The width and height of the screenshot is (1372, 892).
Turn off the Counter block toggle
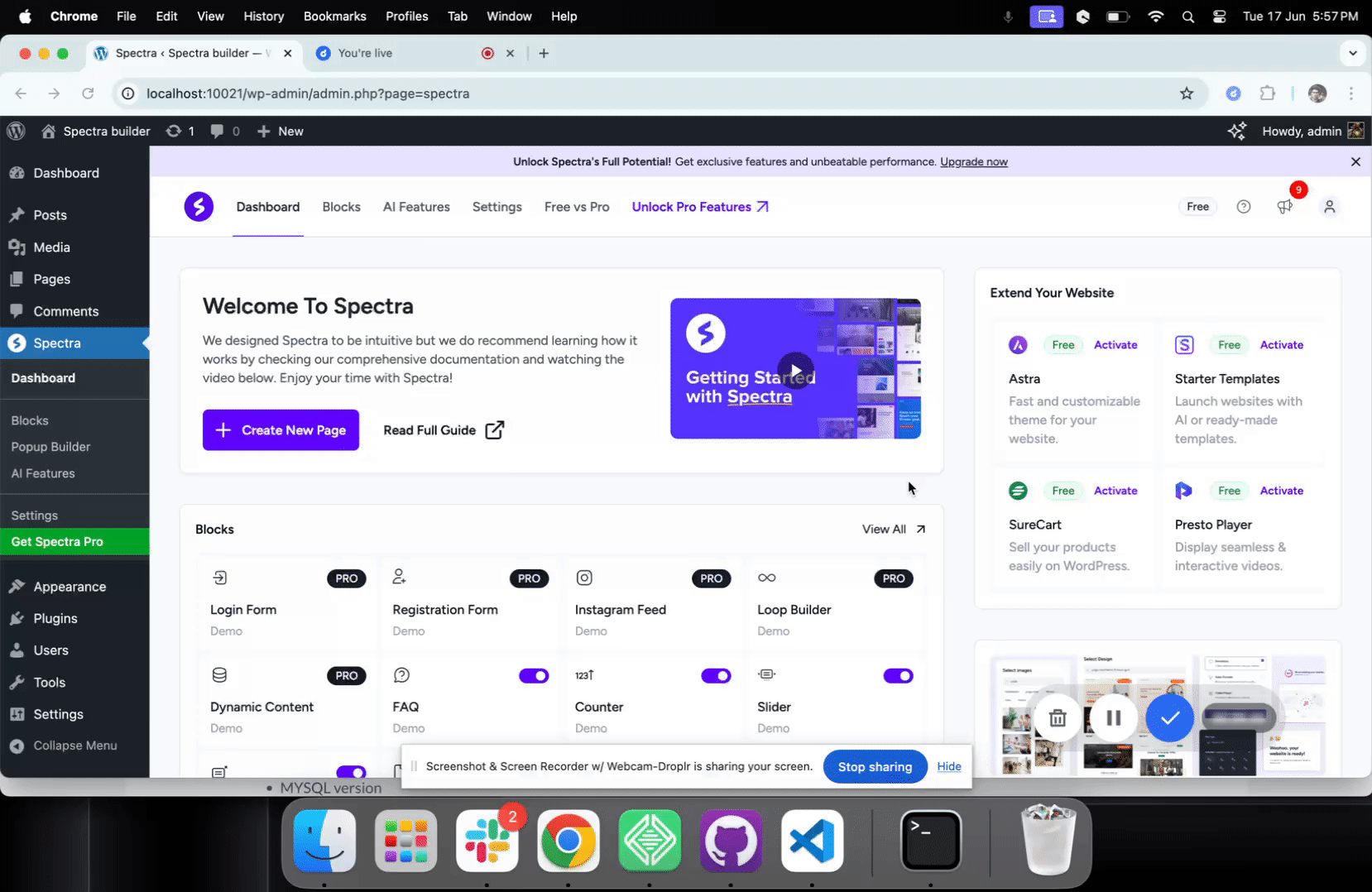[716, 676]
